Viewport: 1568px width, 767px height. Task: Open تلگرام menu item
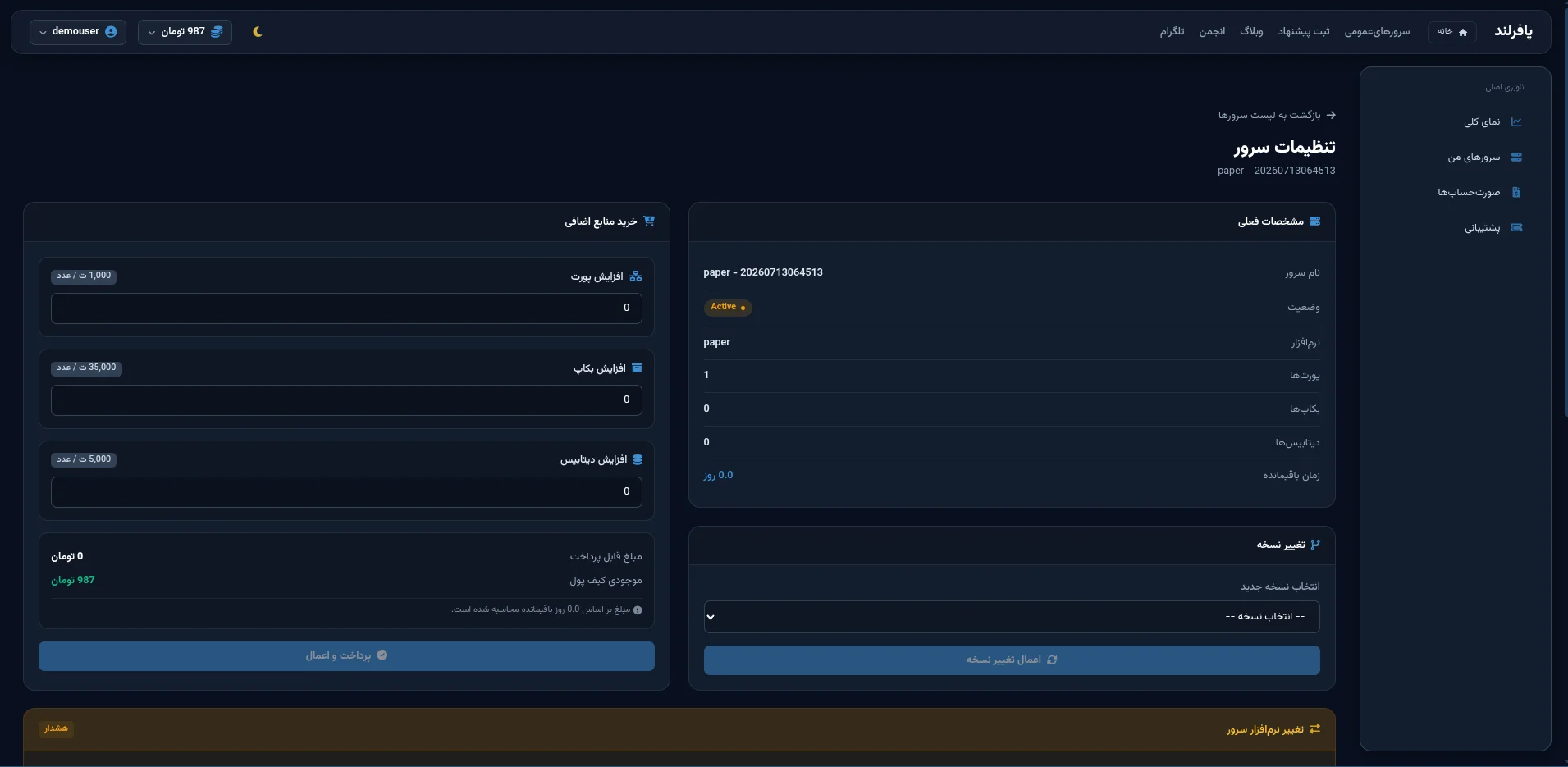point(1172,32)
